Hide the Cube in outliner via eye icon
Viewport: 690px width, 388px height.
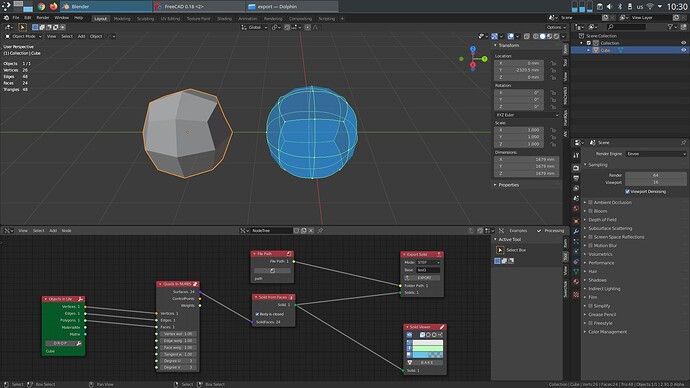(683, 50)
